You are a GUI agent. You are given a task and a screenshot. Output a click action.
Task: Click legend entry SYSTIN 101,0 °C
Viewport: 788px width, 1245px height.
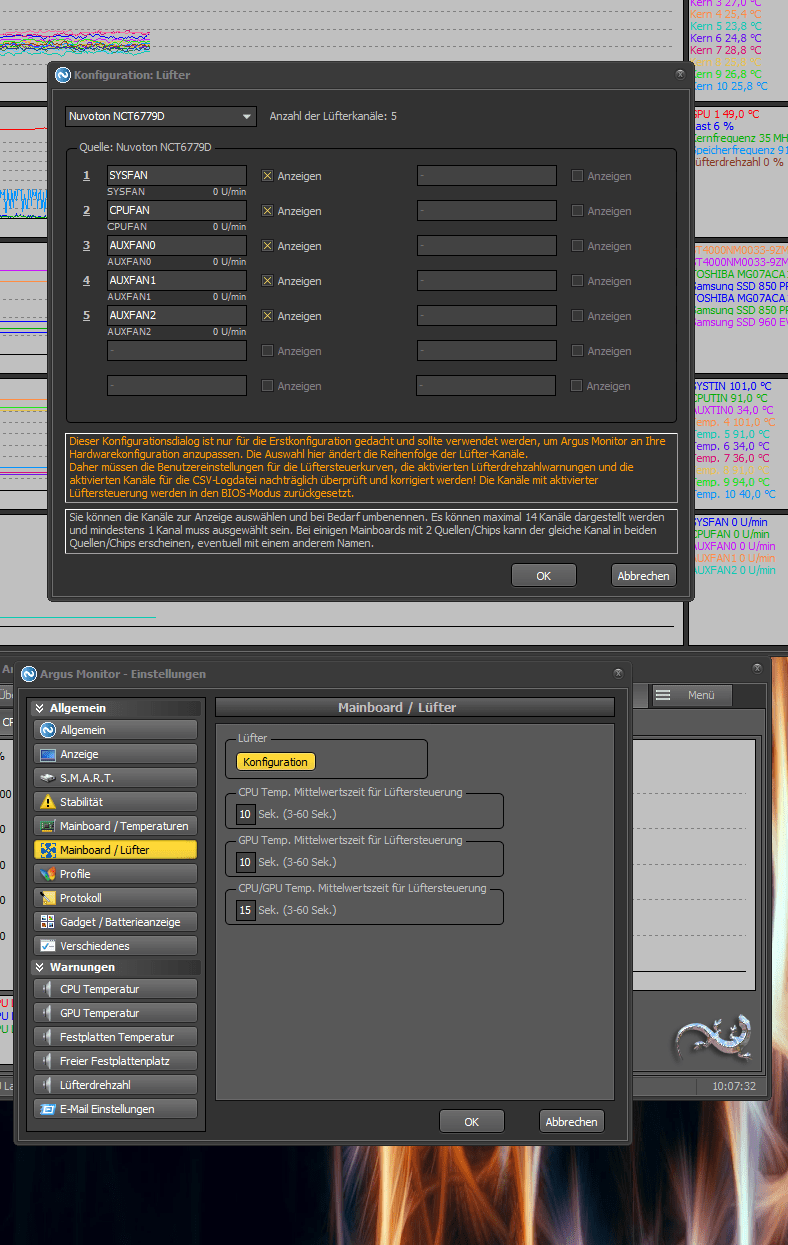pyautogui.click(x=731, y=385)
